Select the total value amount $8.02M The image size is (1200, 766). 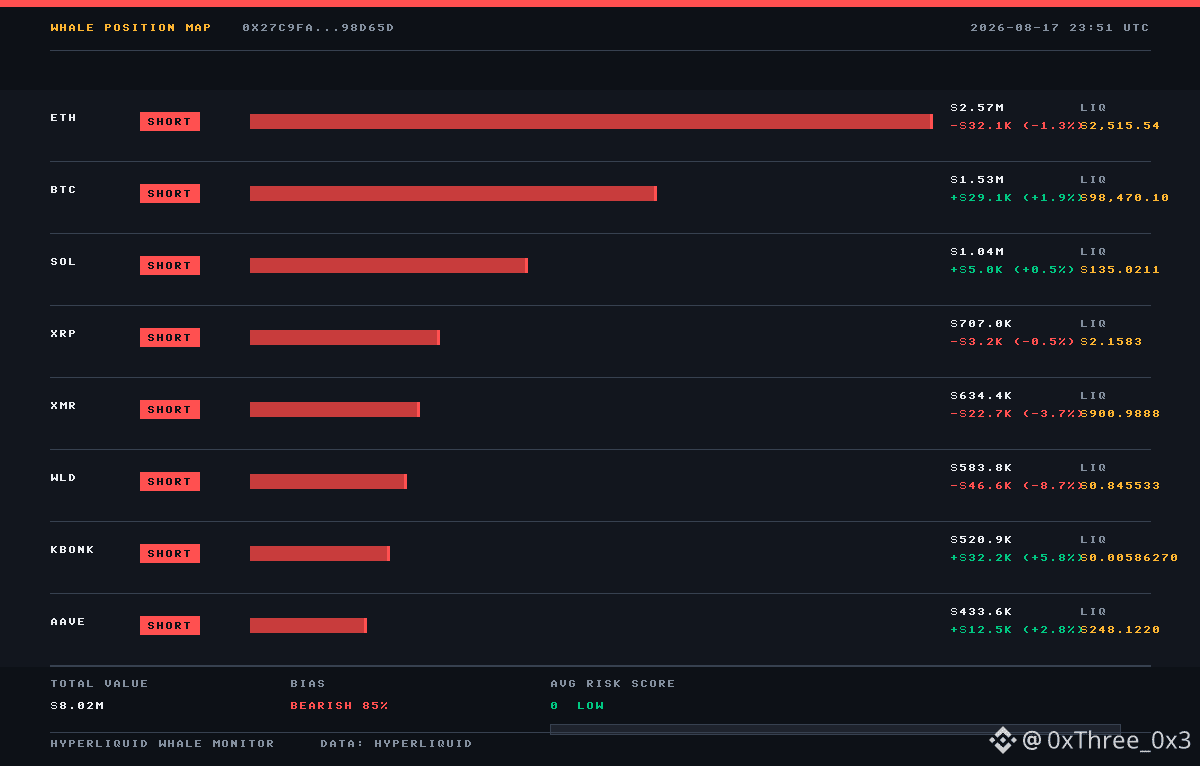pos(77,706)
